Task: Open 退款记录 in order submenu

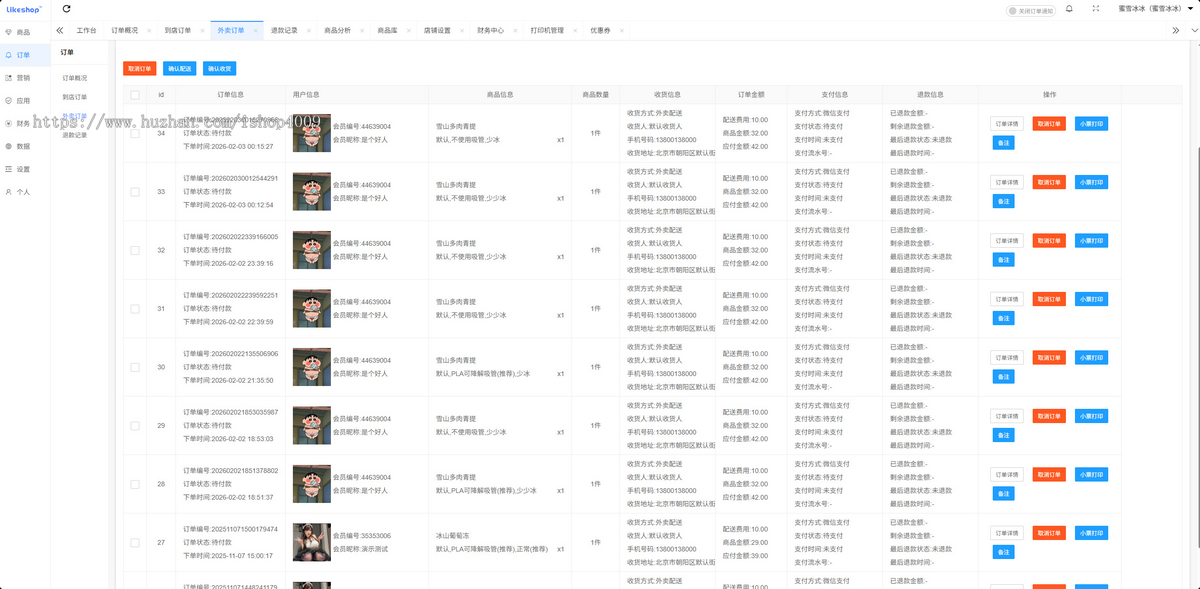Action: click(75, 135)
